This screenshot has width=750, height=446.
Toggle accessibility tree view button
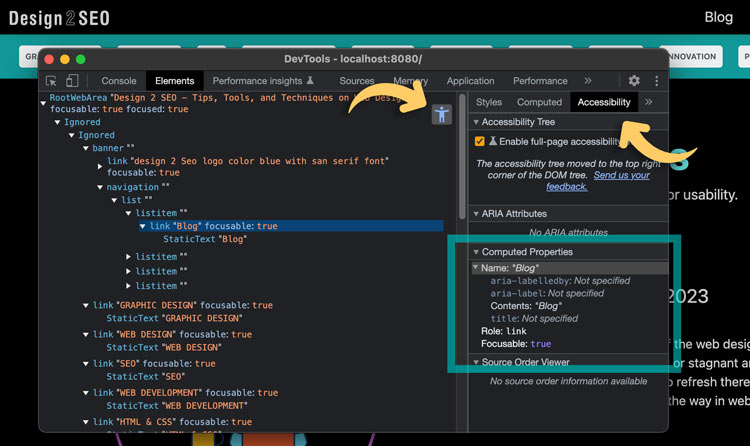441,114
